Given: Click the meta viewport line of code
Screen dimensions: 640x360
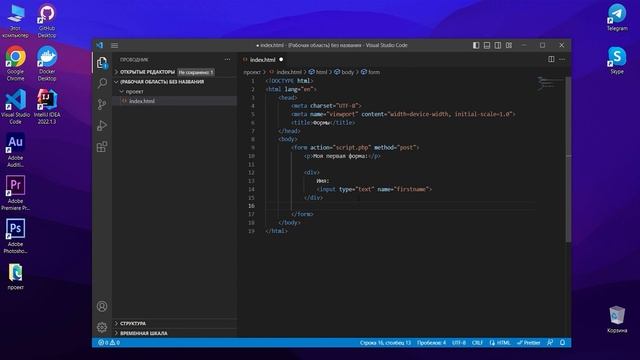Looking at the screenshot, I should pos(403,114).
